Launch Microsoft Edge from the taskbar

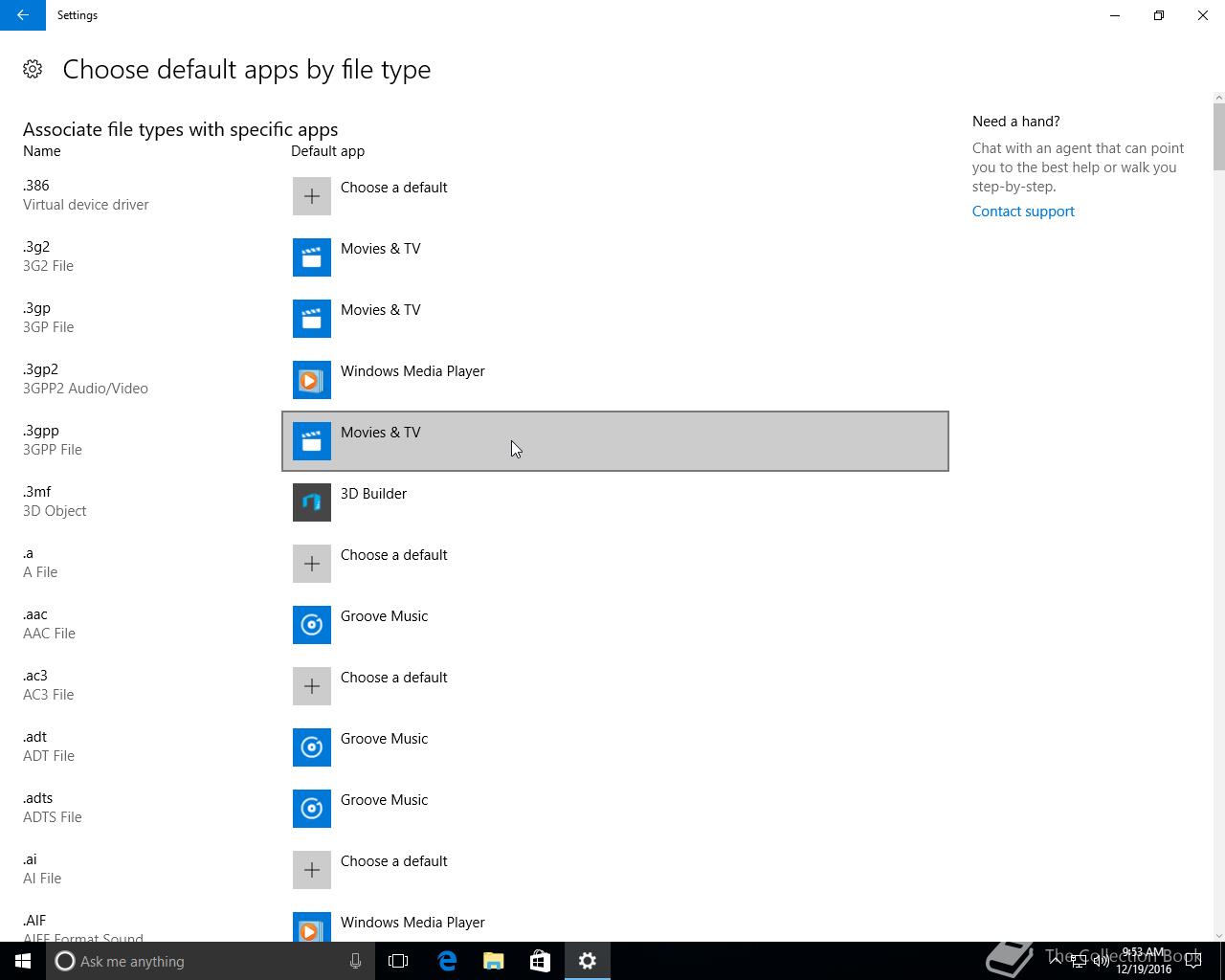tap(446, 961)
